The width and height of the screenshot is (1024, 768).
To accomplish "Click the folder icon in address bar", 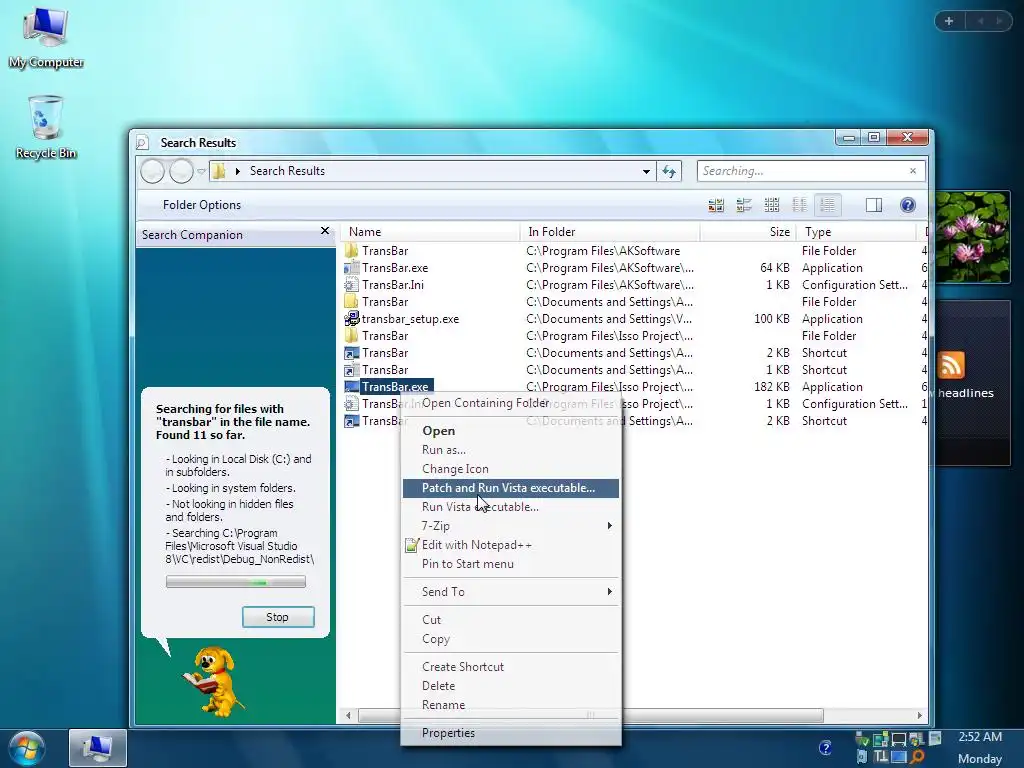I will [x=220, y=171].
